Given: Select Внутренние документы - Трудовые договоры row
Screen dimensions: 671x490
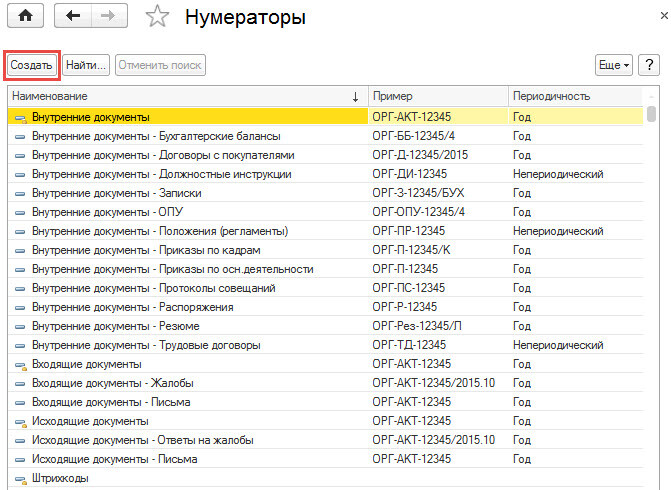Looking at the screenshot, I should click(325, 345).
